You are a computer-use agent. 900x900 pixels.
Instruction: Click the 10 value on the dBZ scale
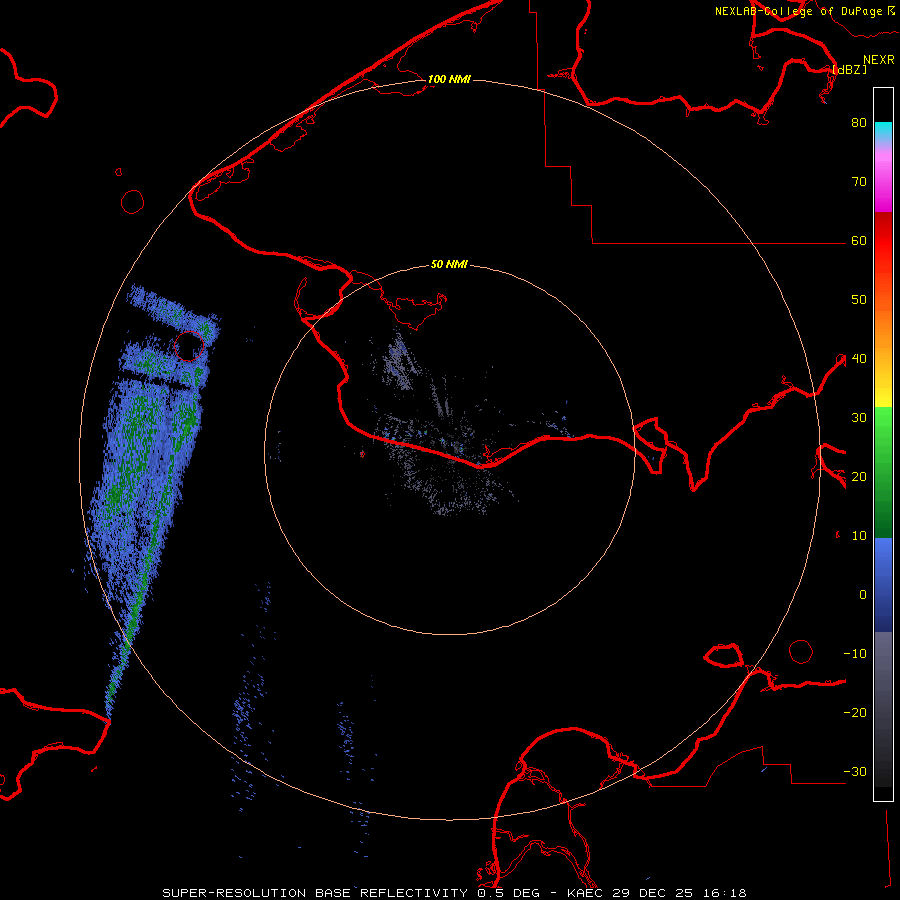[859, 536]
